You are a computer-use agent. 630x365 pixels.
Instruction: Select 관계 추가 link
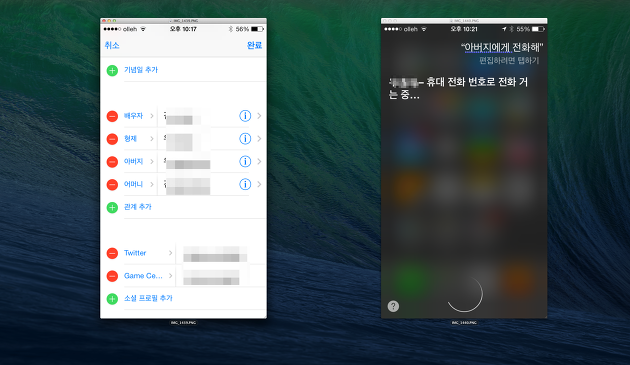(137, 207)
